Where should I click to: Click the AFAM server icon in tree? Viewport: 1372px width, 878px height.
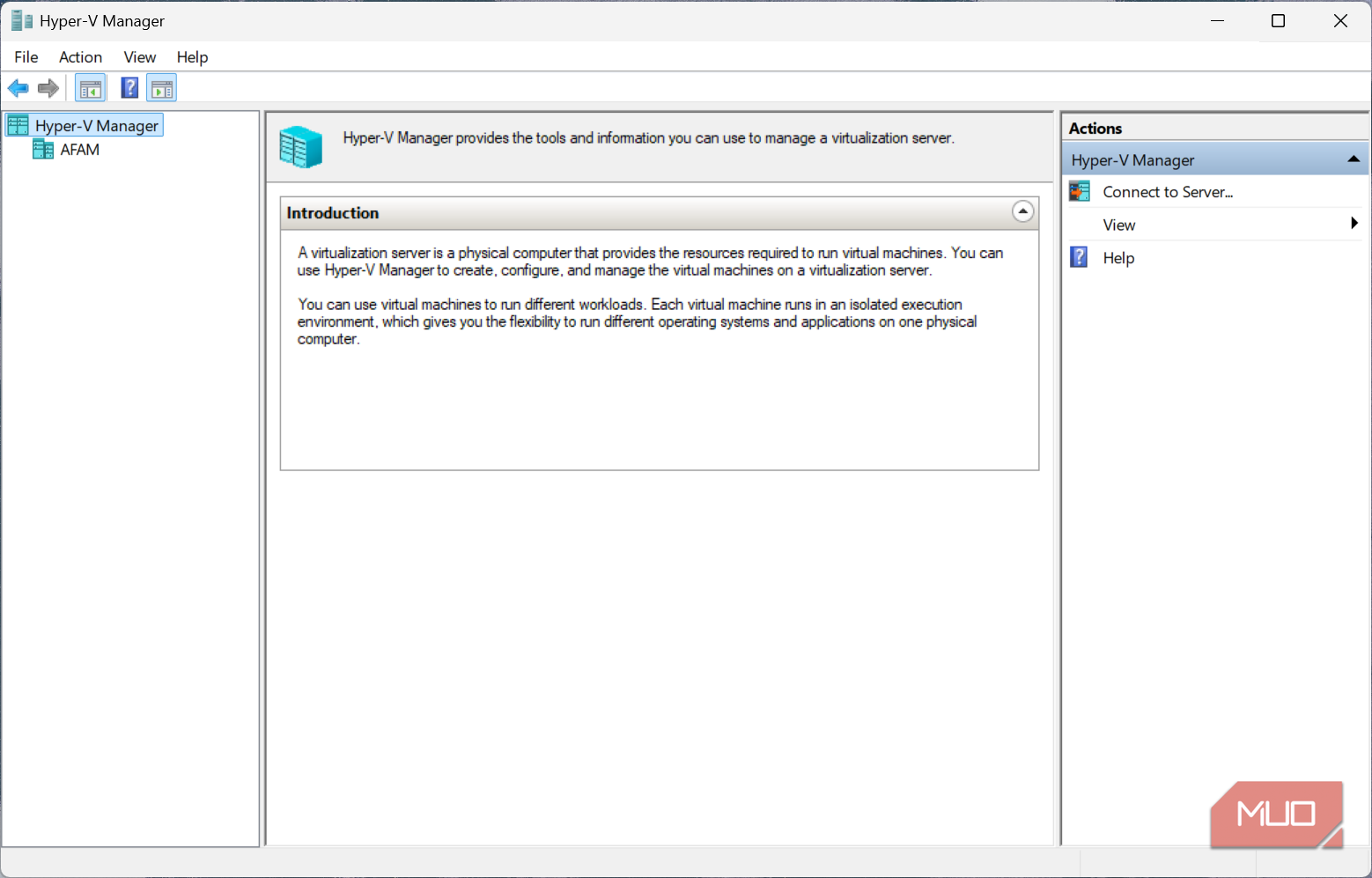(x=43, y=150)
